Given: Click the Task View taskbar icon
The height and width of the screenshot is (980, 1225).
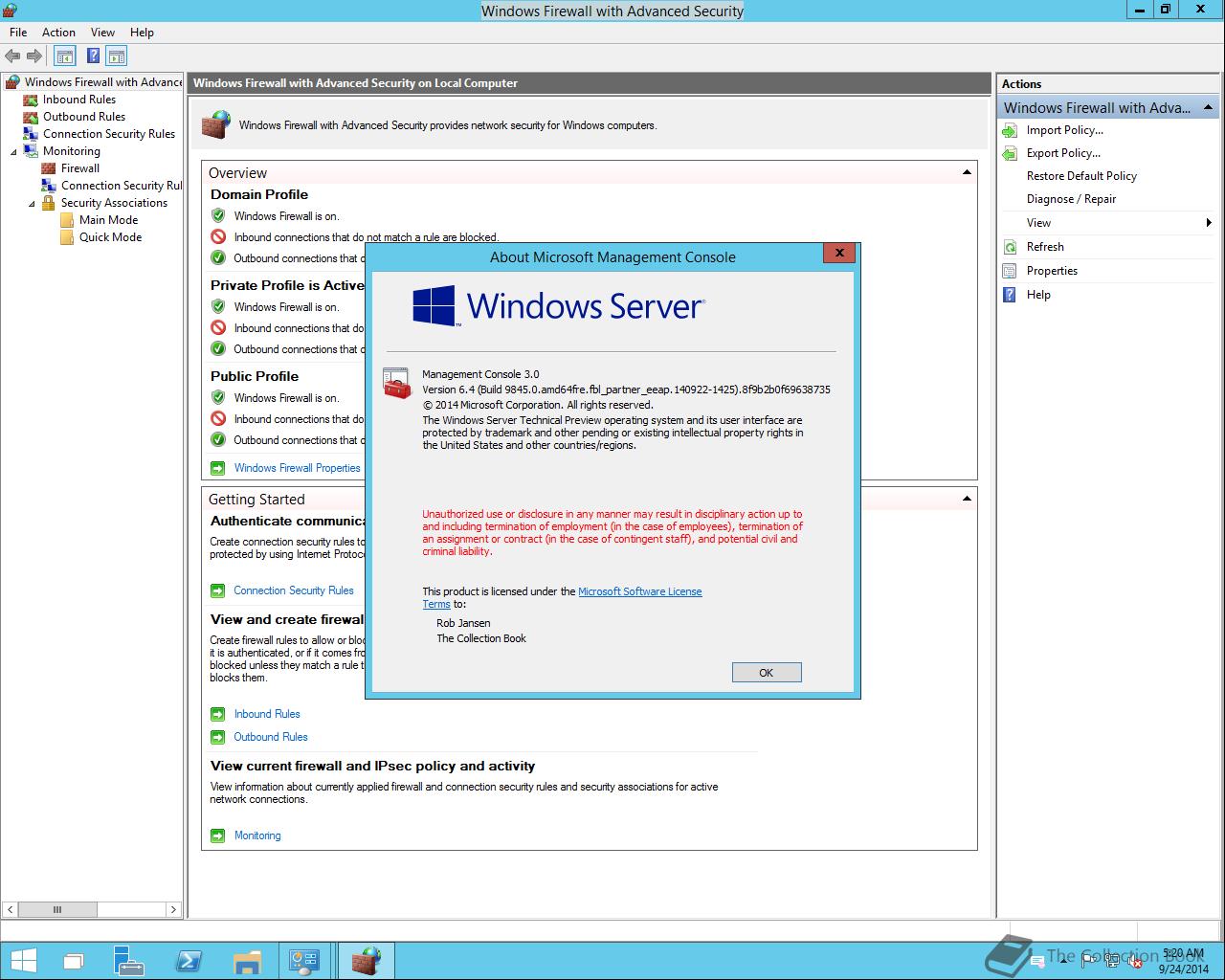Looking at the screenshot, I should tap(74, 961).
